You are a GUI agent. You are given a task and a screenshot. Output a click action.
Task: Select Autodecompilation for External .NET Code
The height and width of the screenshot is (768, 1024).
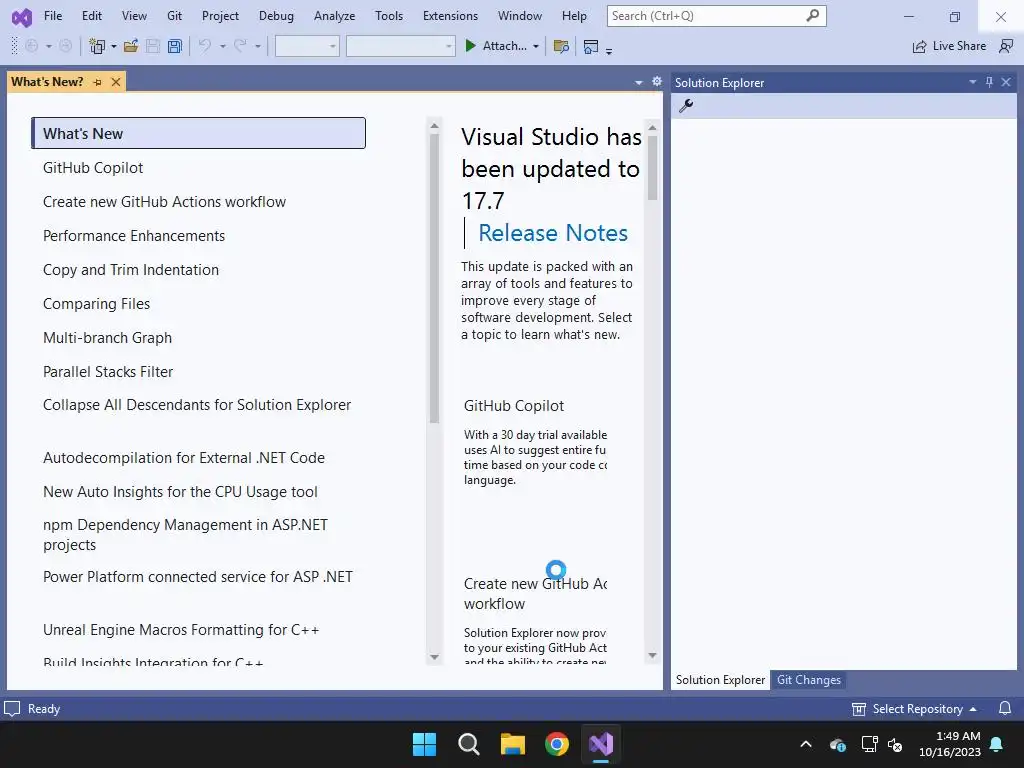point(184,458)
